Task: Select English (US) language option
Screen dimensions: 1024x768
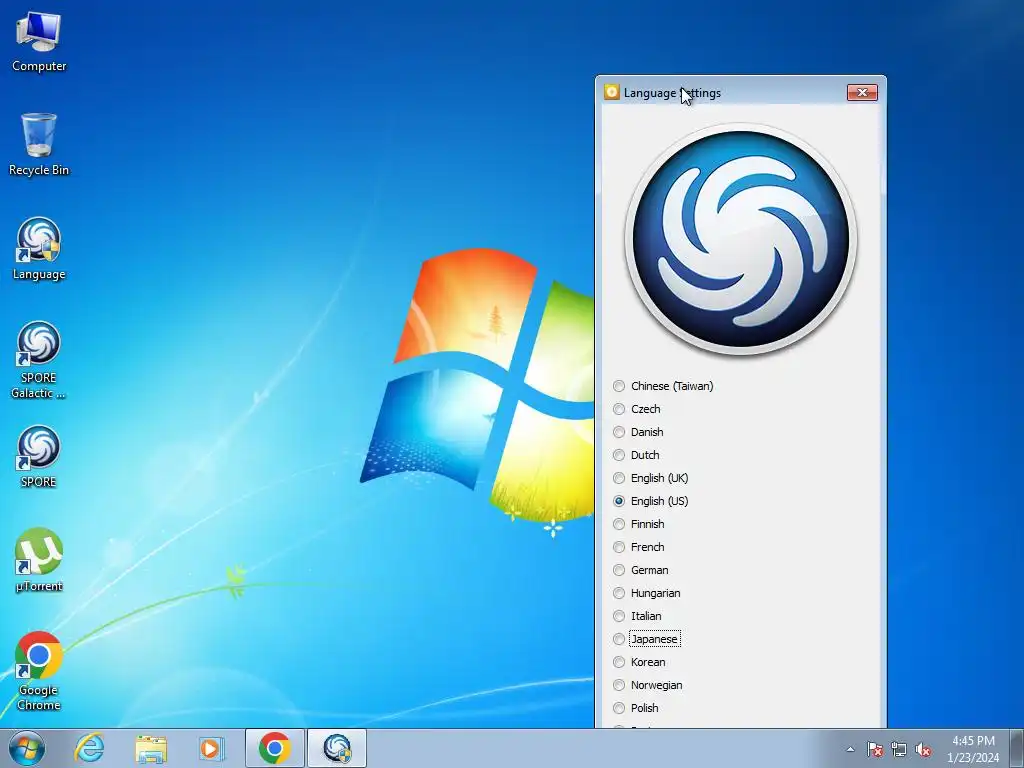Action: pos(651,501)
